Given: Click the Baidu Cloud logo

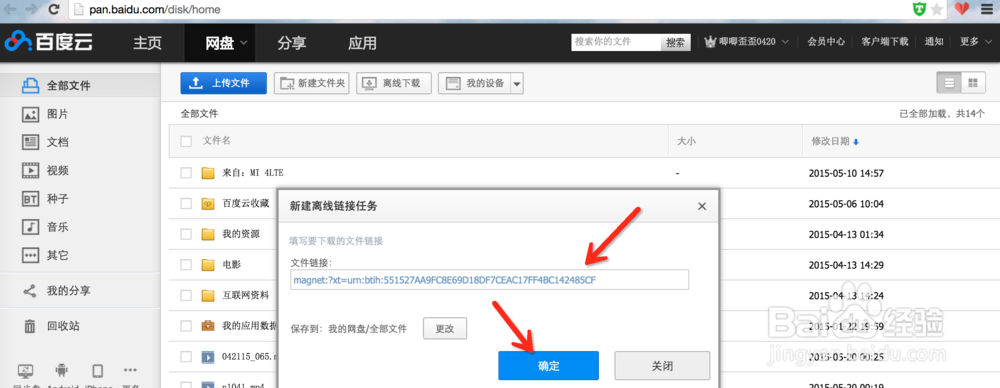Looking at the screenshot, I should [48, 43].
